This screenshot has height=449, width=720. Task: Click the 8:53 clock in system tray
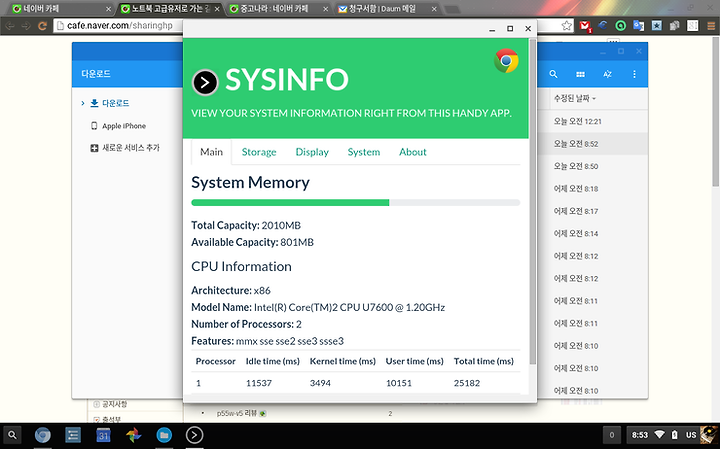[x=640, y=435]
